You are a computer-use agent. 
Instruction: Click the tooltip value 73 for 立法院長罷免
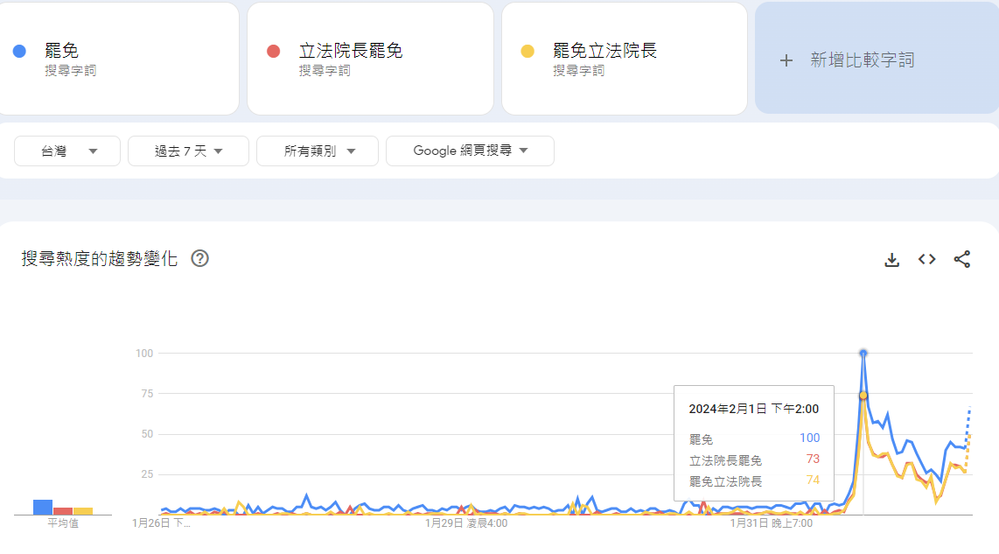click(812, 459)
